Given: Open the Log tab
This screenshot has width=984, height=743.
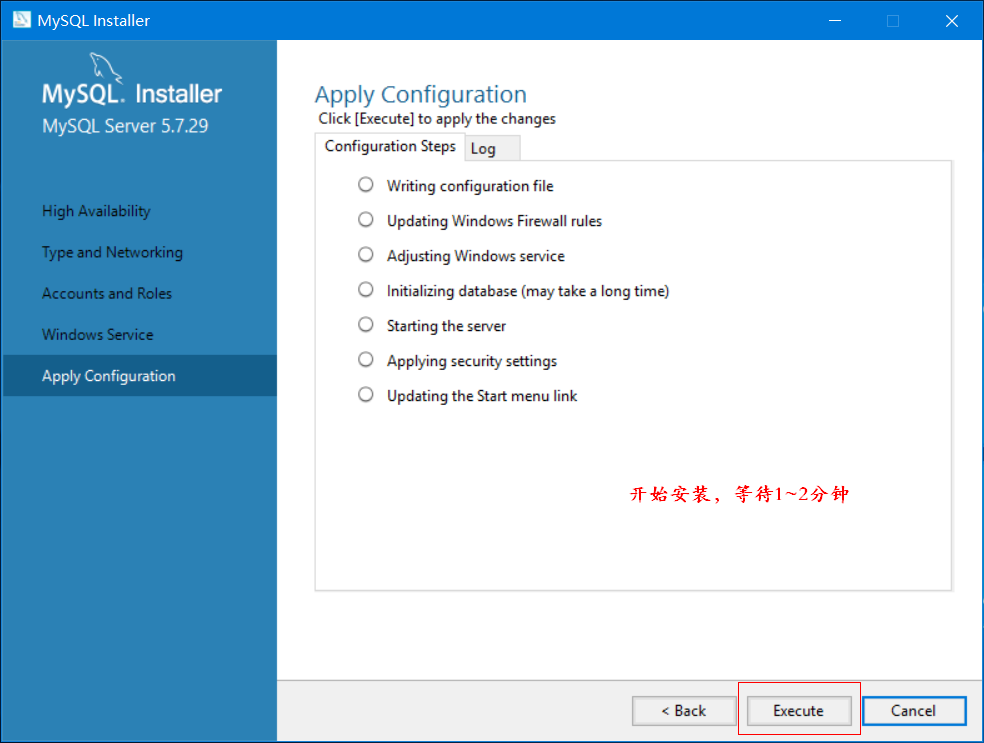Looking at the screenshot, I should pyautogui.click(x=492, y=149).
